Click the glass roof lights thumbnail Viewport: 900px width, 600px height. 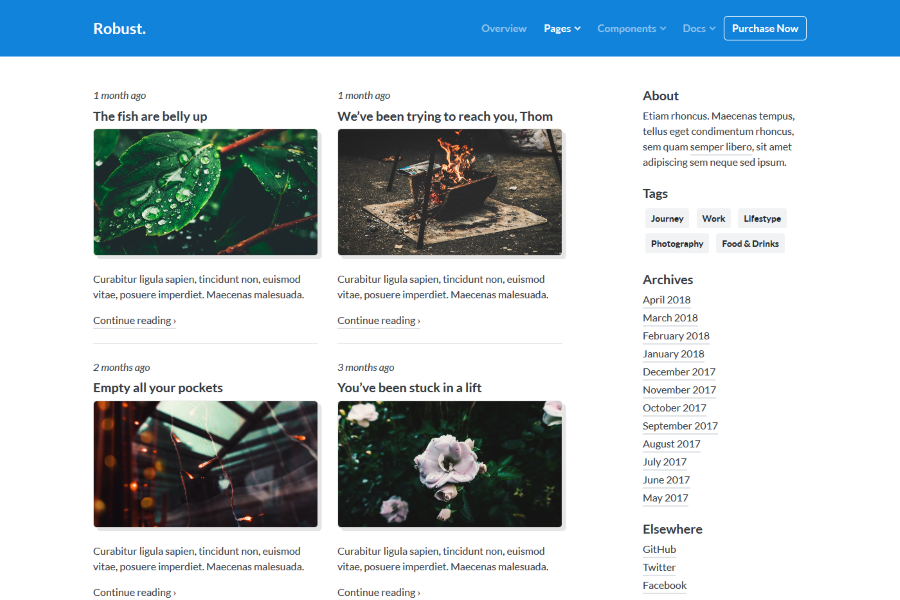[205, 464]
